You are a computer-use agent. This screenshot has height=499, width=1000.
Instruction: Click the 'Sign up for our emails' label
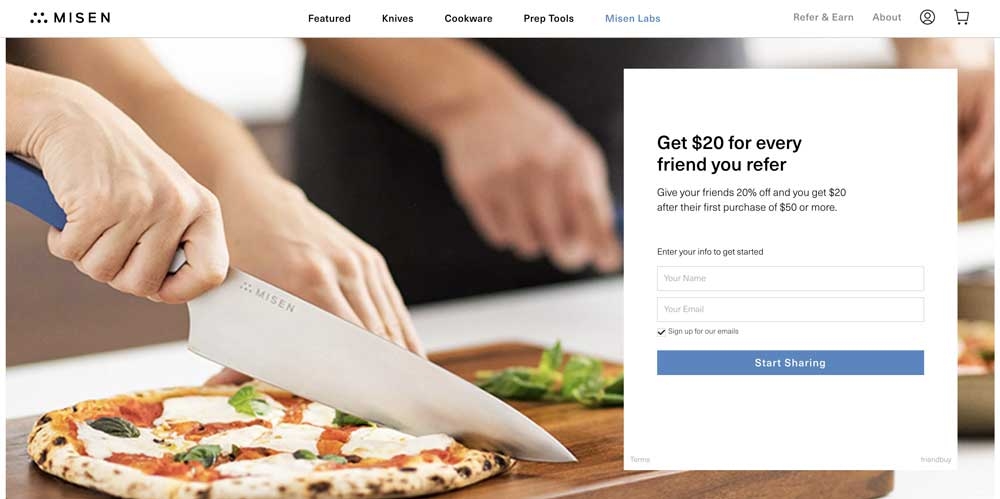click(x=703, y=331)
